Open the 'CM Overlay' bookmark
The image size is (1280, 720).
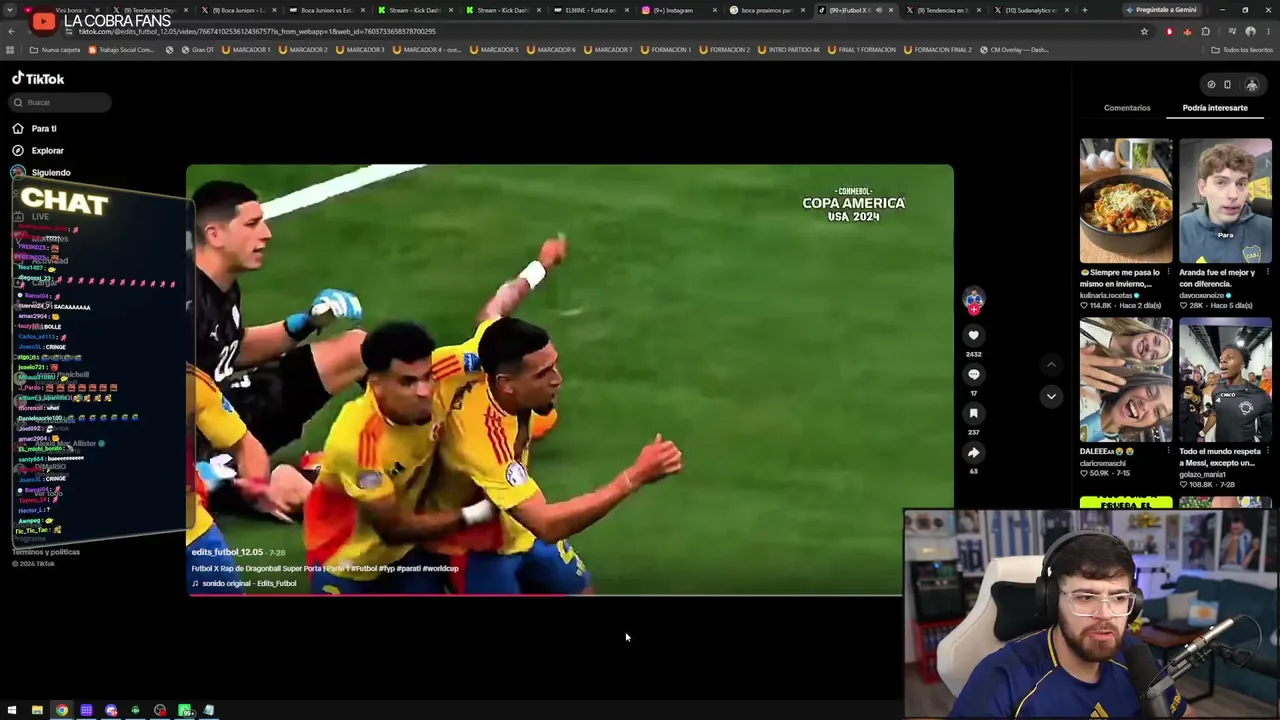tap(1014, 50)
